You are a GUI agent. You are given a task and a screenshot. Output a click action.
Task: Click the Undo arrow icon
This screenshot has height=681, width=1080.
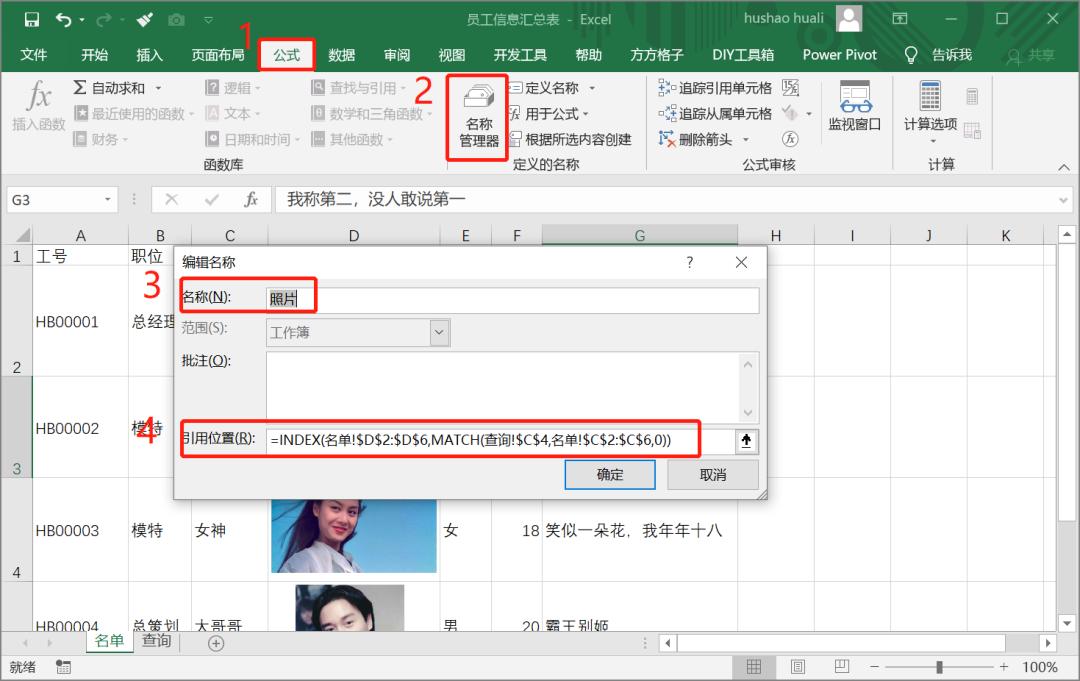pos(62,19)
